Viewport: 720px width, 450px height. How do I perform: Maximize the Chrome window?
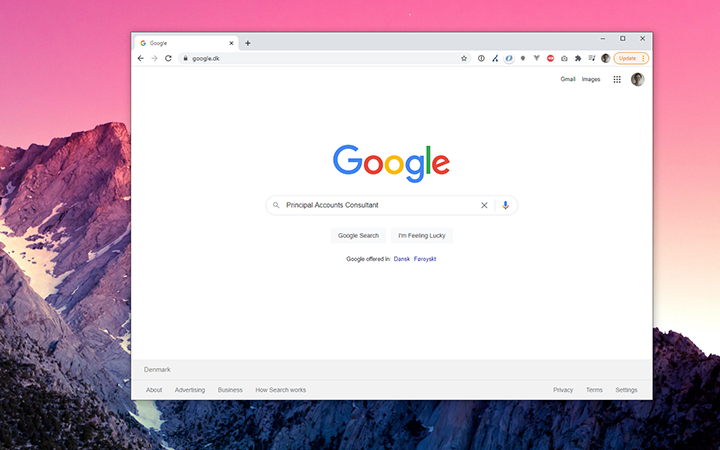click(623, 39)
